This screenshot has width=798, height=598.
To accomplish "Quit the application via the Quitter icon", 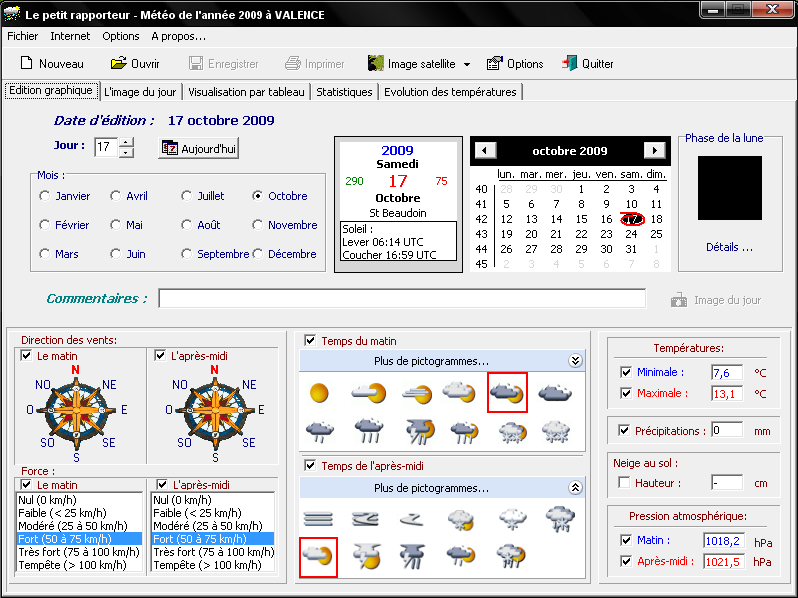I will [569, 64].
